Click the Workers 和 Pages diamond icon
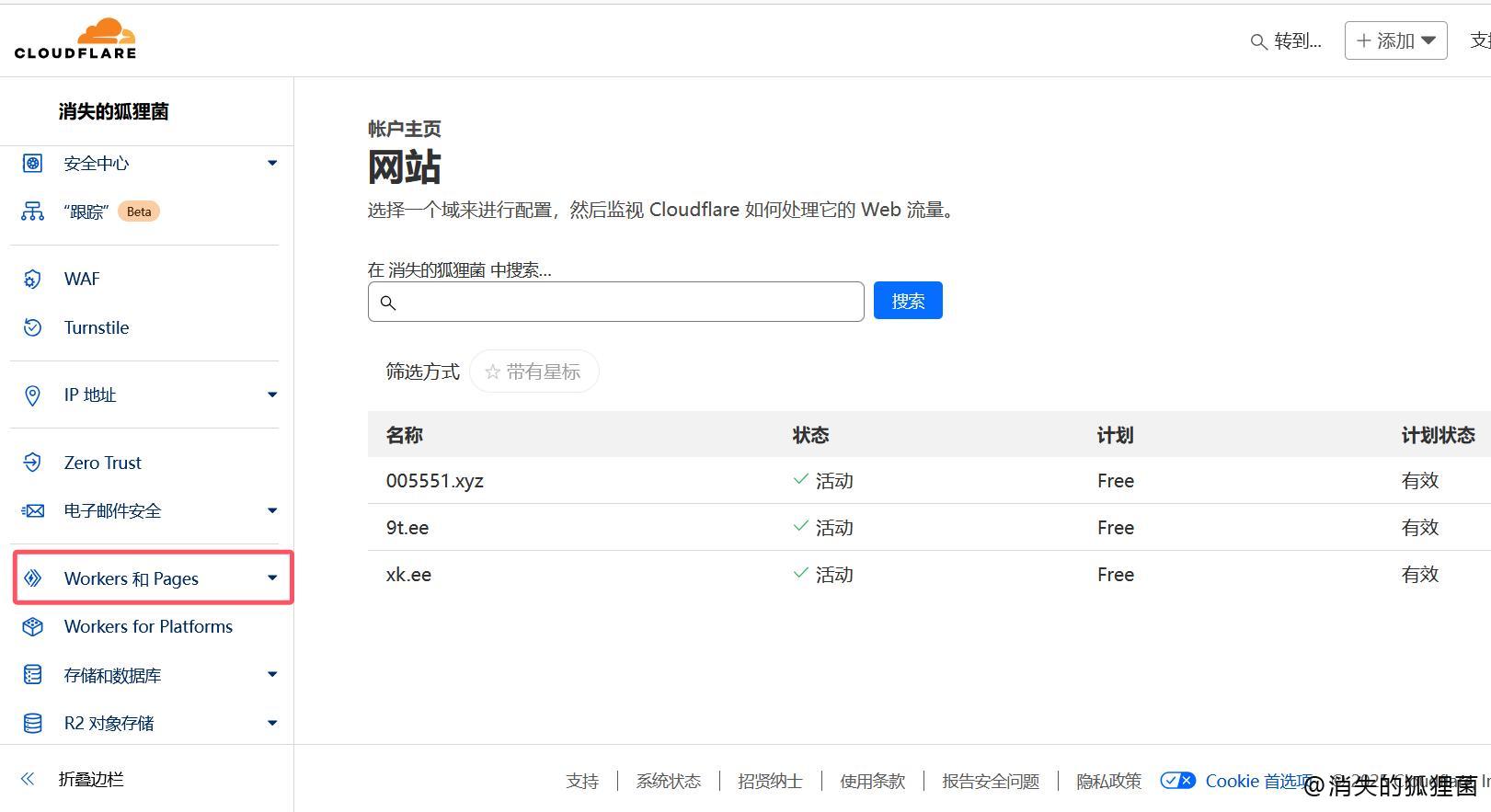This screenshot has height=812, width=1491. pos(32,578)
